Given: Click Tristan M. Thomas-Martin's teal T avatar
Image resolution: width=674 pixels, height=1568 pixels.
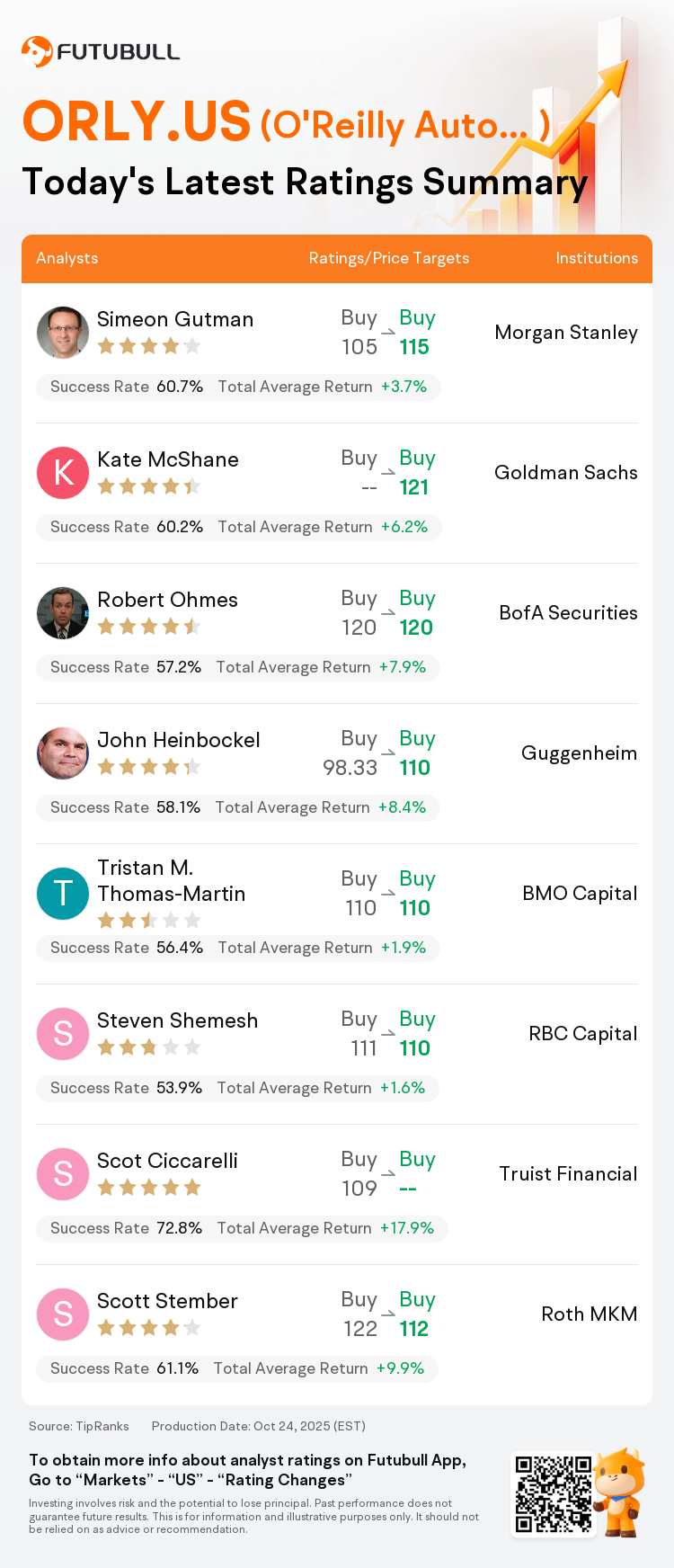Looking at the screenshot, I should click(63, 894).
